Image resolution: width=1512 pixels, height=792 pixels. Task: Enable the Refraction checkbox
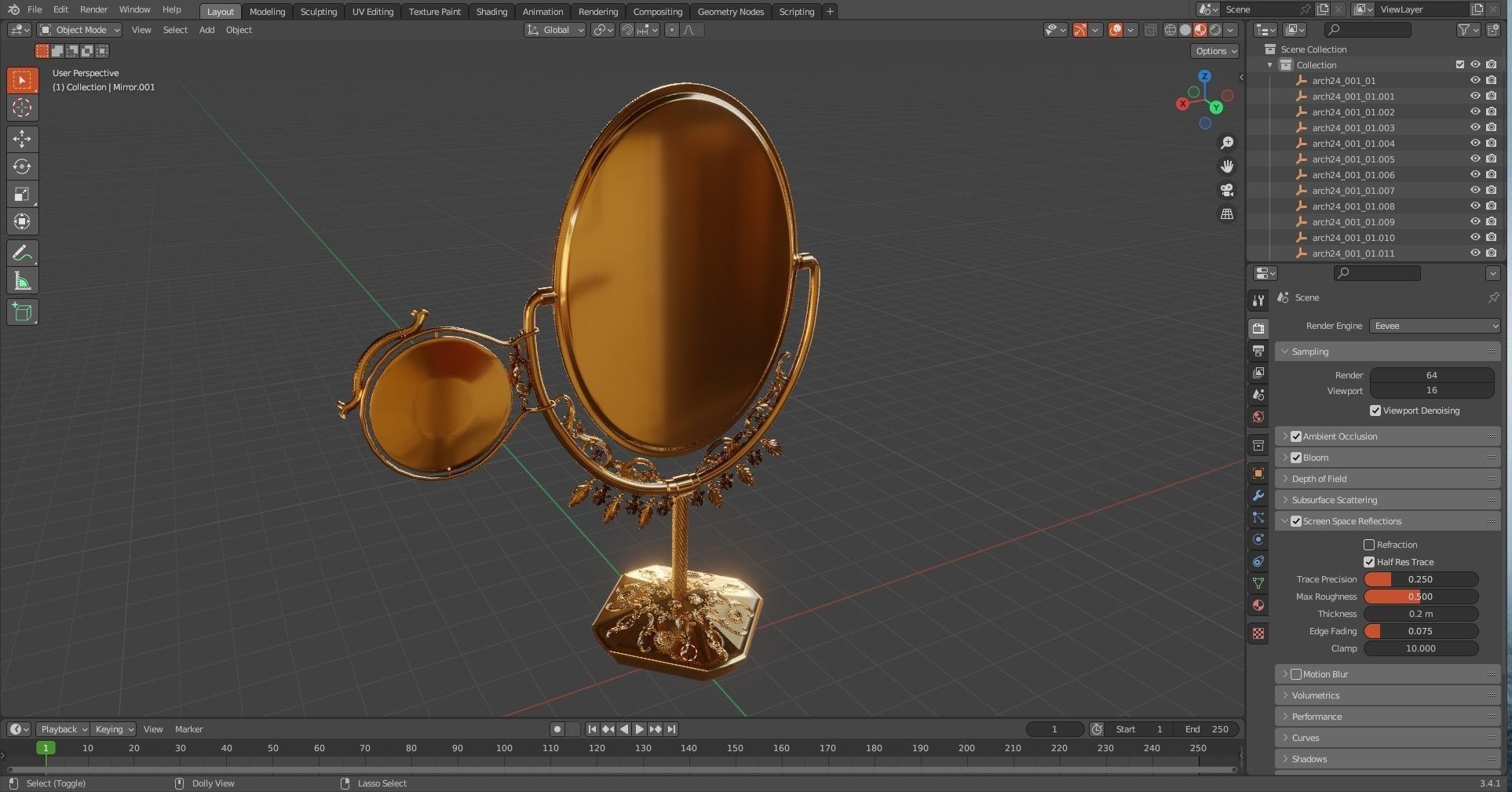pyautogui.click(x=1369, y=545)
